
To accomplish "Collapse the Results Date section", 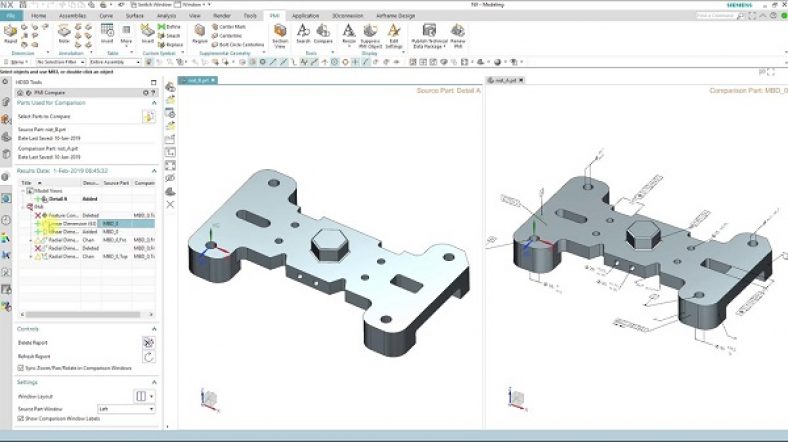I will (154, 171).
